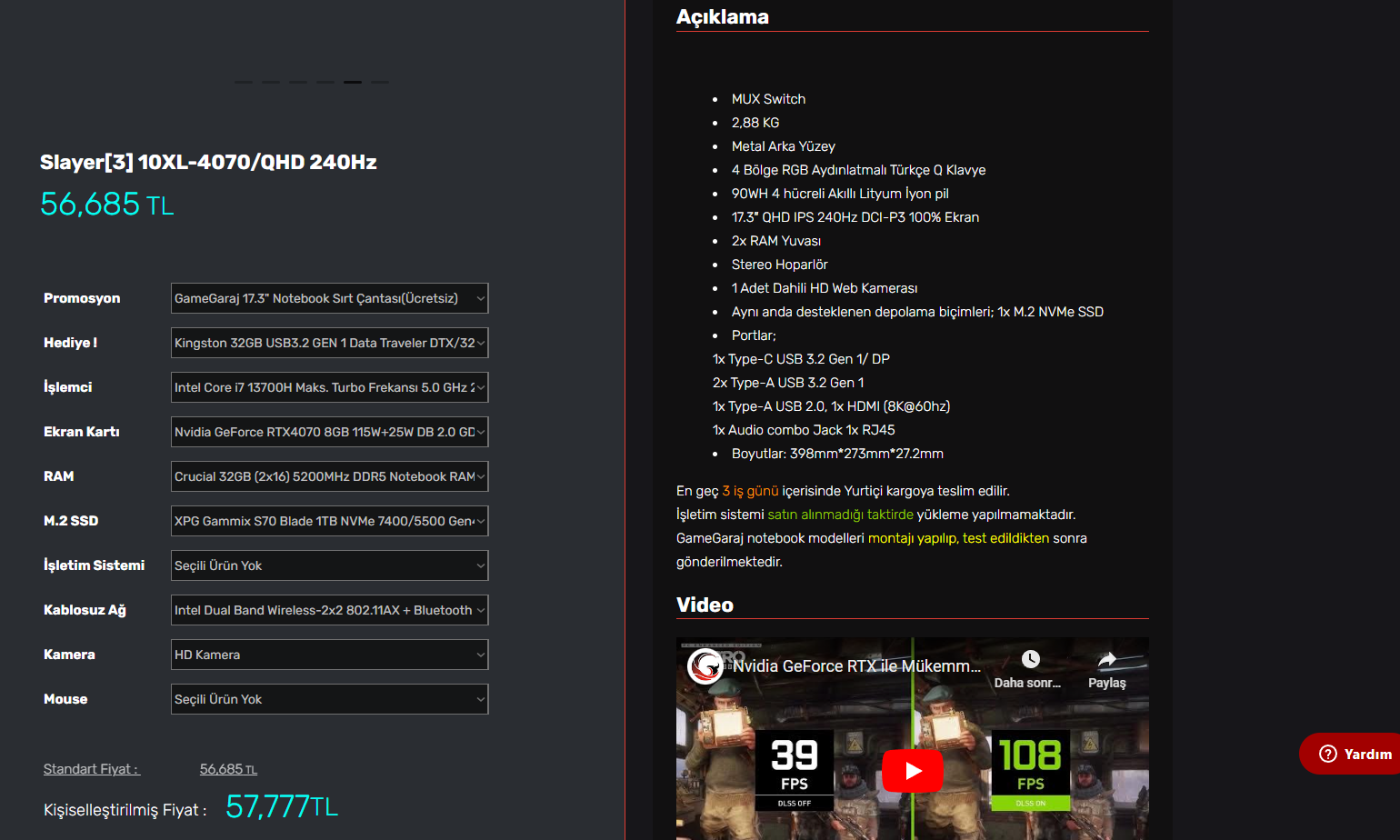
Task: Click the orange '3 iş günü' text
Action: point(750,491)
